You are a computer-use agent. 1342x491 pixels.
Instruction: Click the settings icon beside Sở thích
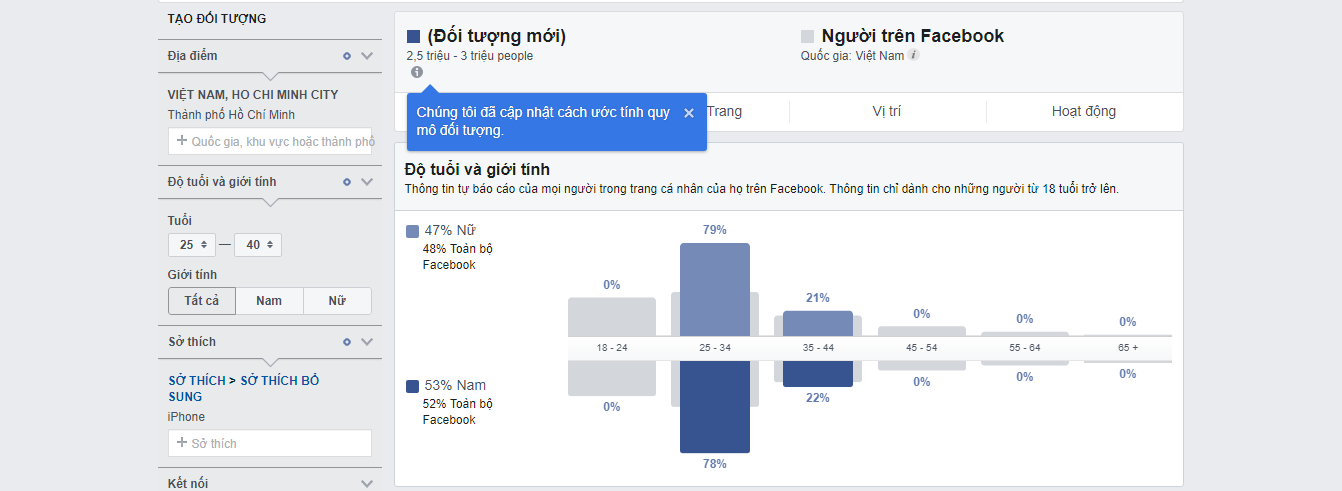tap(347, 342)
